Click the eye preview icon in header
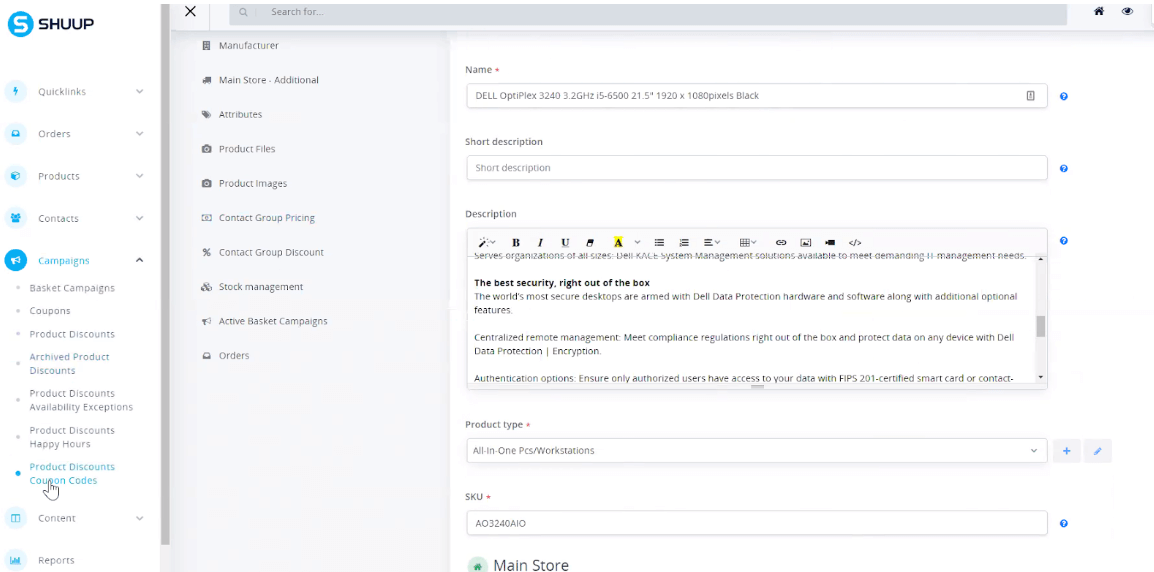 1127,11
